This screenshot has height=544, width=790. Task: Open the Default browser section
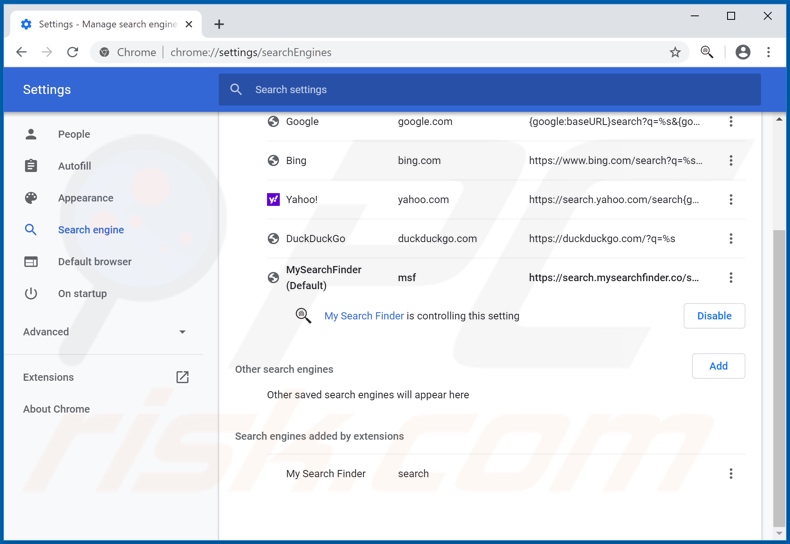95,261
